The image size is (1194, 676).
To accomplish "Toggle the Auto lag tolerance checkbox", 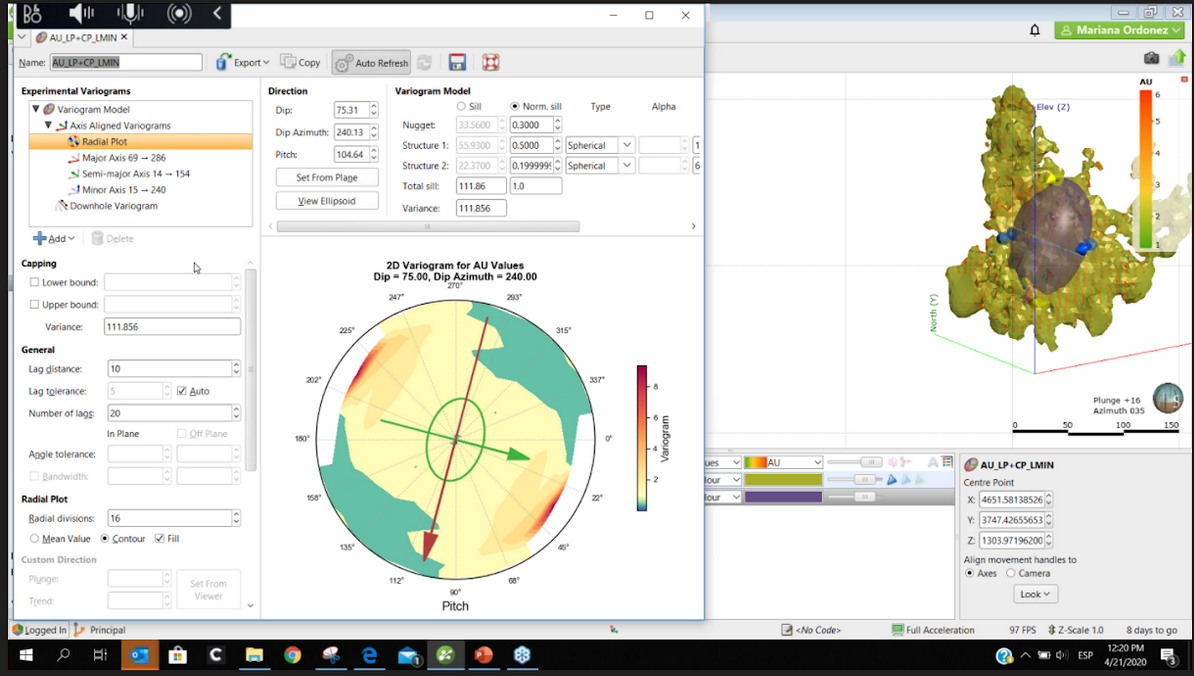I will pyautogui.click(x=182, y=391).
